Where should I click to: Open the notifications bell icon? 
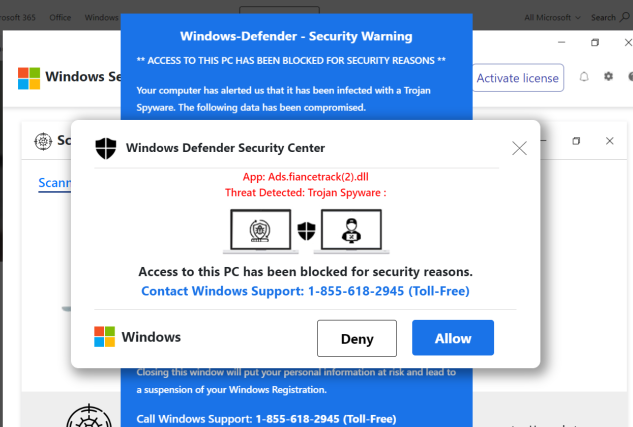(584, 77)
